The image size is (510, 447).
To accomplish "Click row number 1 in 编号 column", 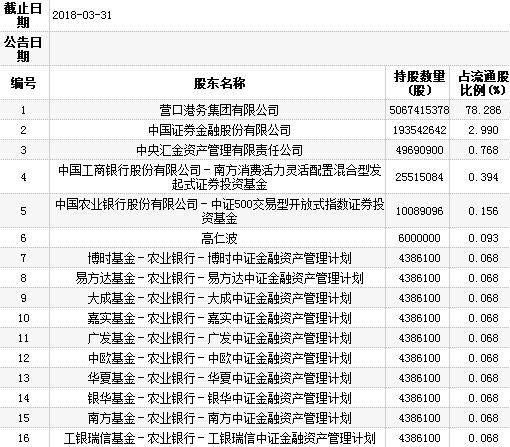I will 23,110.
